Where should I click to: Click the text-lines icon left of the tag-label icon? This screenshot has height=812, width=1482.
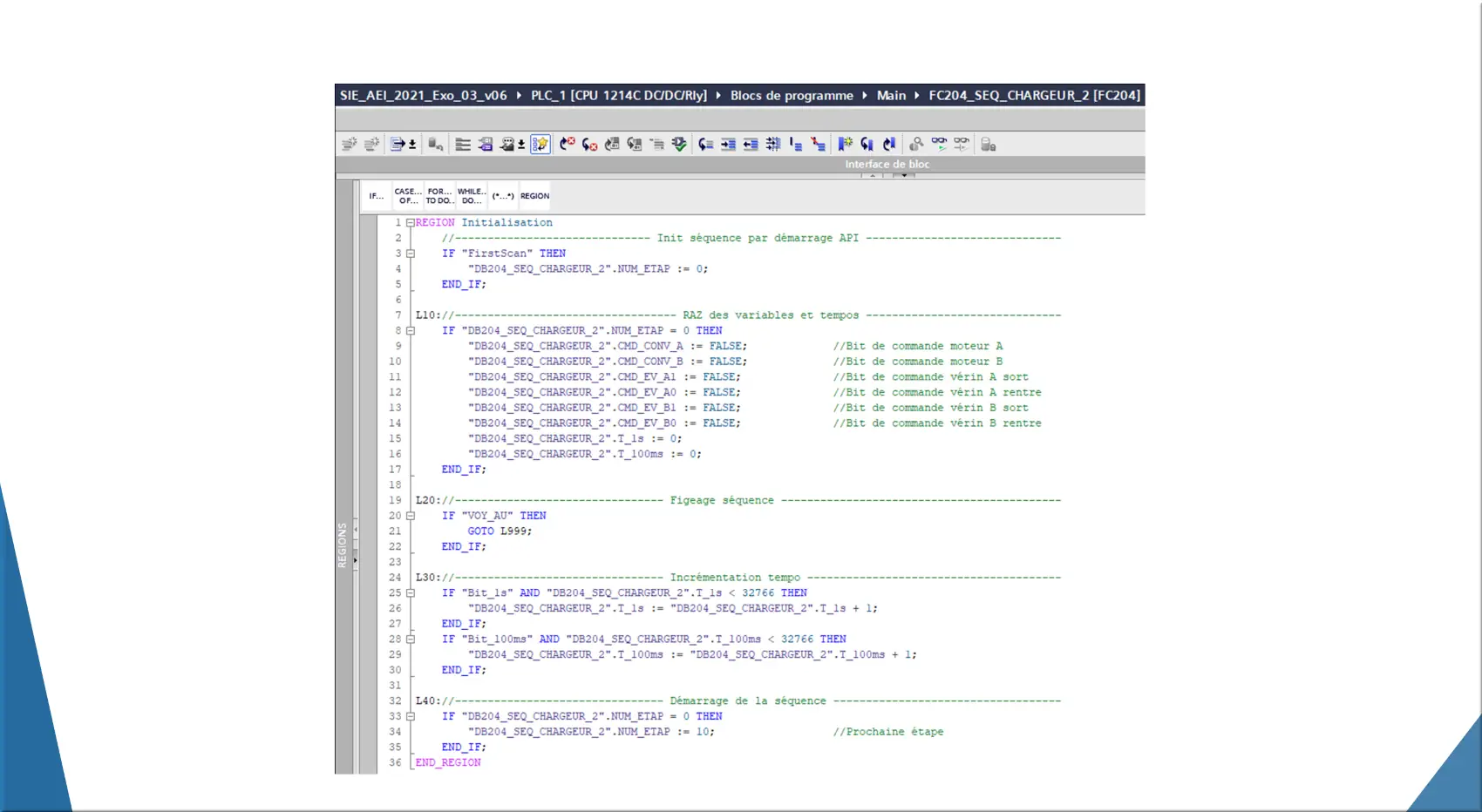coord(463,145)
